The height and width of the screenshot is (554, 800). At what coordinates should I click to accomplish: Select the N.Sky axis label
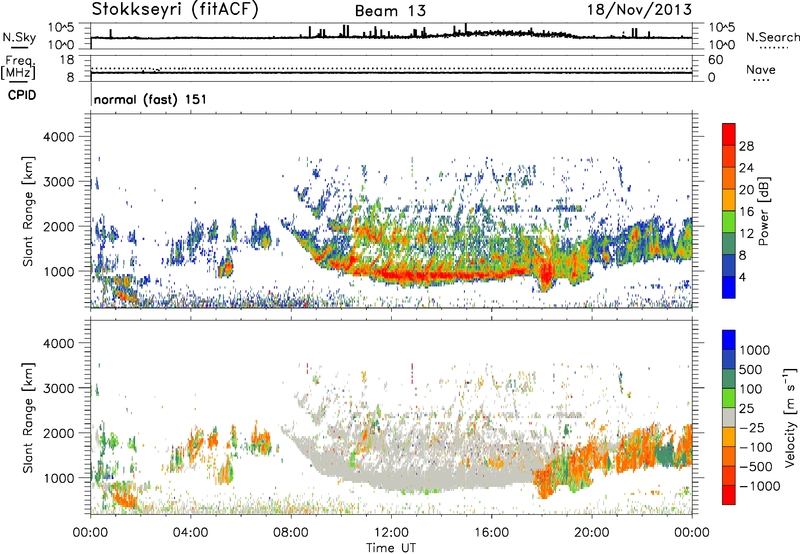pos(19,38)
